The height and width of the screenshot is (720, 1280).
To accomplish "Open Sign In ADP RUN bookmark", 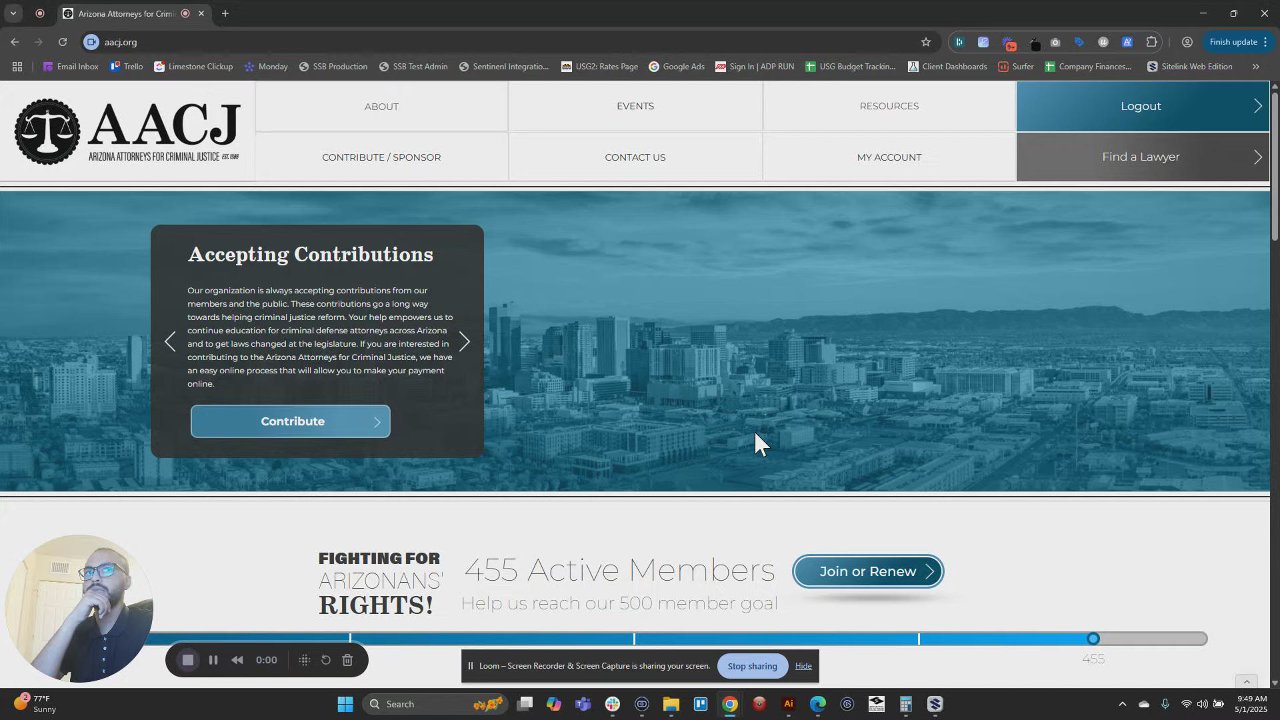I will coord(754,67).
